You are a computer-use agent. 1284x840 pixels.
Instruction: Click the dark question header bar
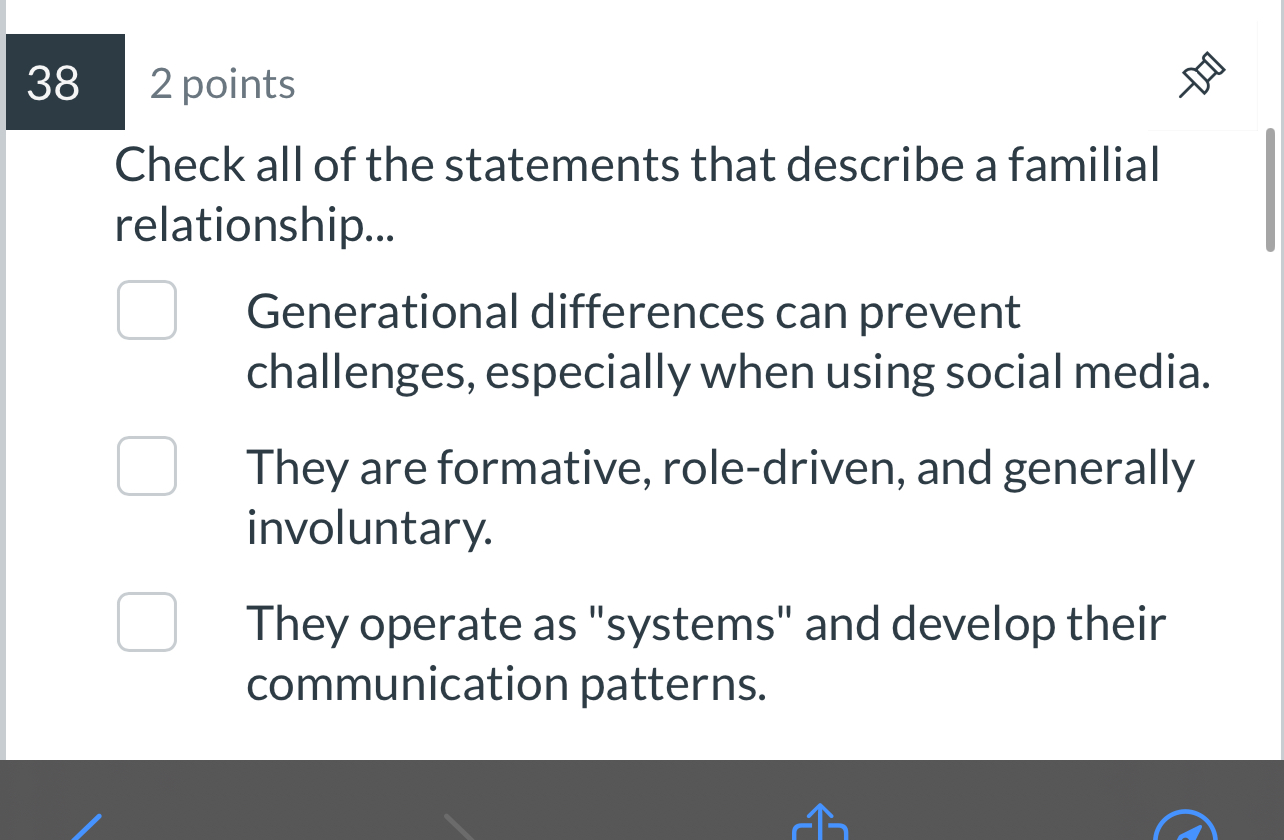coord(64,83)
